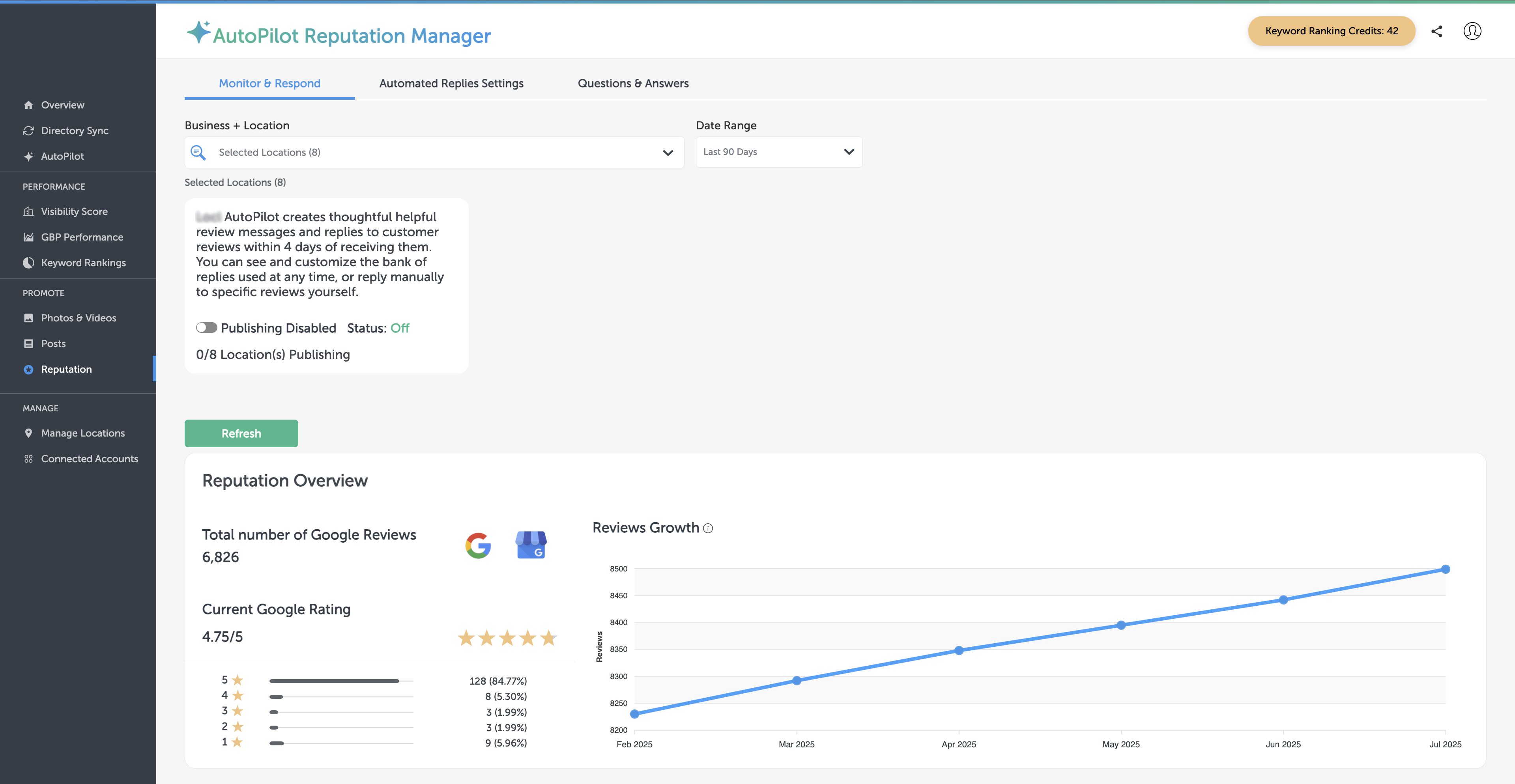Click the May 2025 chart data point
The image size is (1515, 784).
click(x=1121, y=625)
